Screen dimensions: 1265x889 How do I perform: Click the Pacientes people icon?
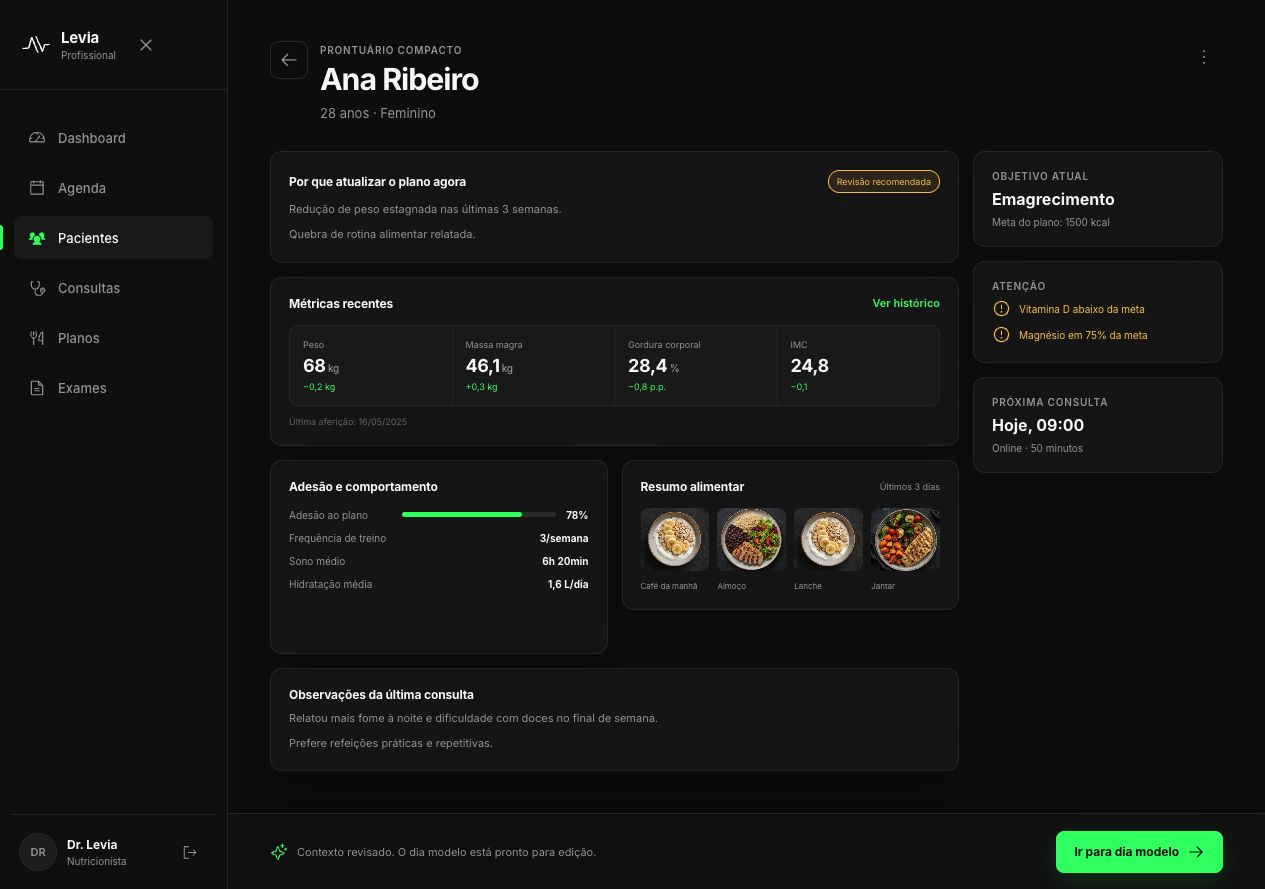pyautogui.click(x=37, y=238)
